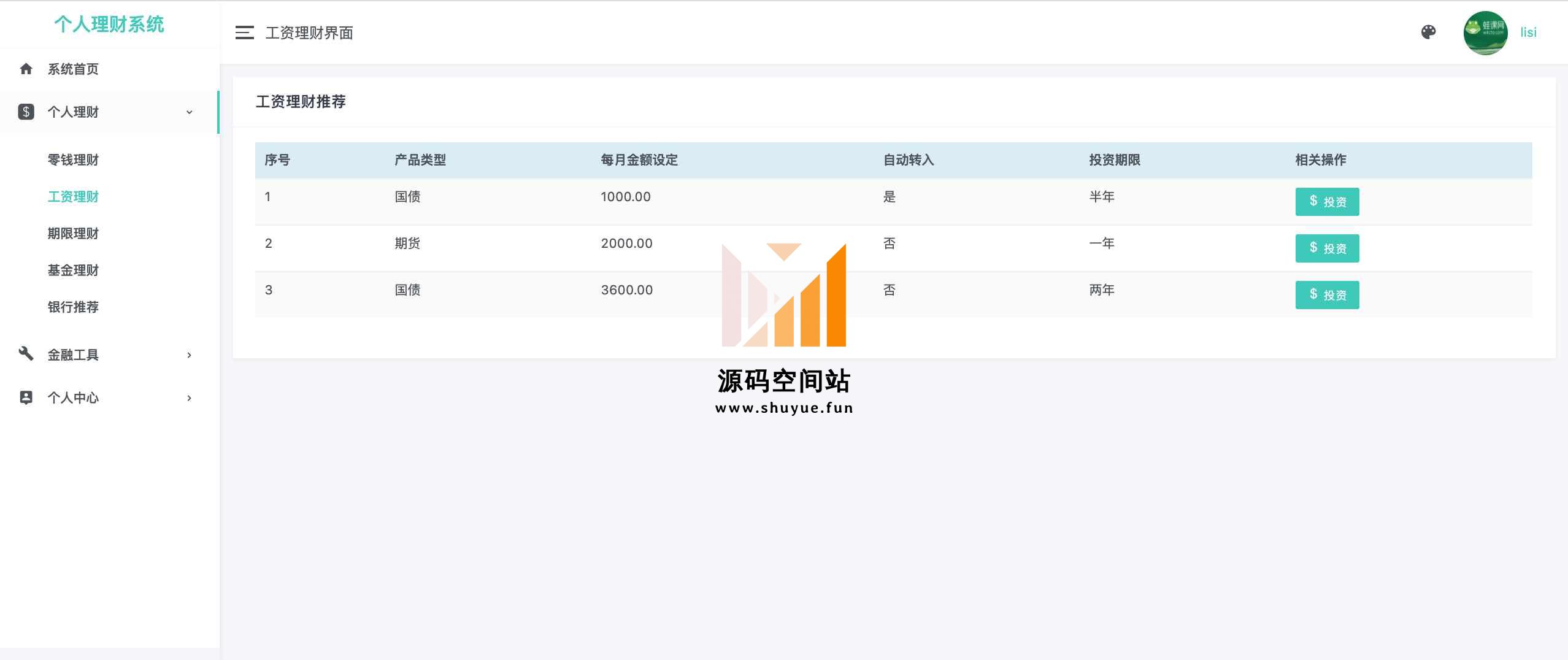Click the 投资期限 column header
The image size is (1568, 660).
coord(1115,160)
